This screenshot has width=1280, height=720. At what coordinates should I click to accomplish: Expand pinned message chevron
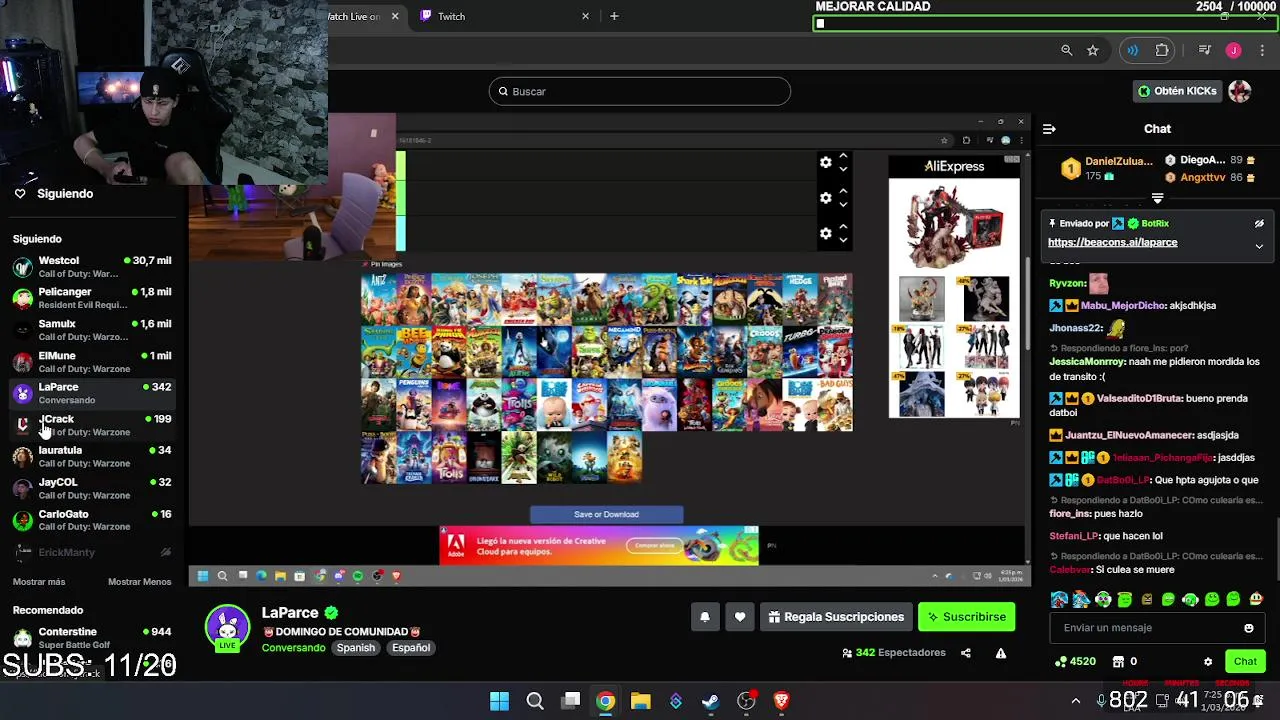pos(1259,246)
